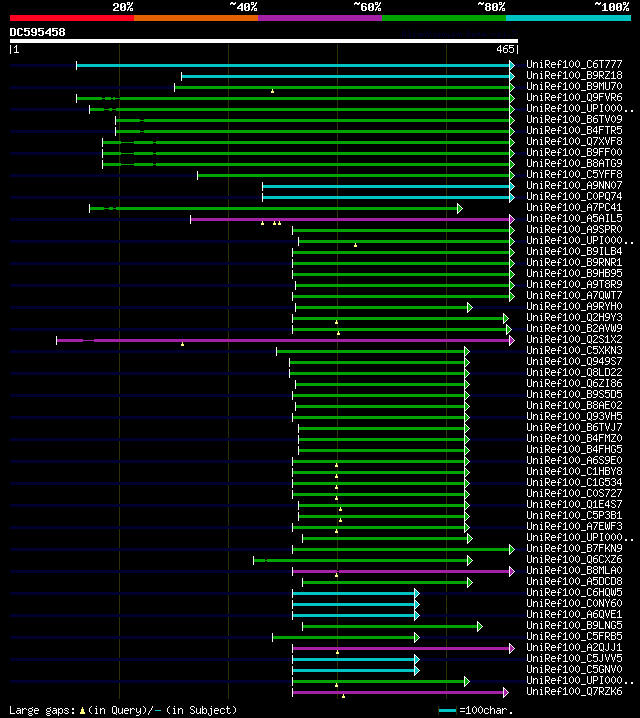
Task: Select UniRef100_A5DCD8 in the hit list
Action: coord(574,581)
